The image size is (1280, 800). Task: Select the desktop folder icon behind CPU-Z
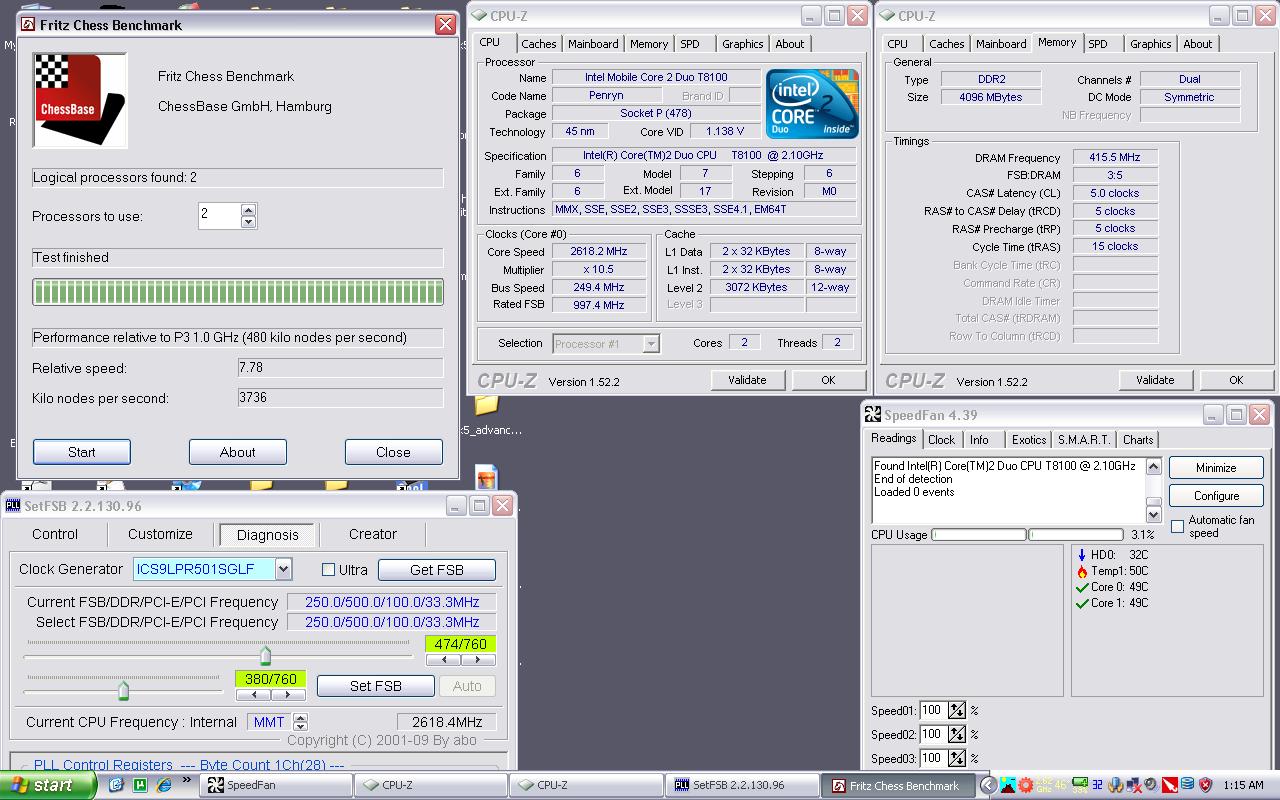pyautogui.click(x=486, y=405)
